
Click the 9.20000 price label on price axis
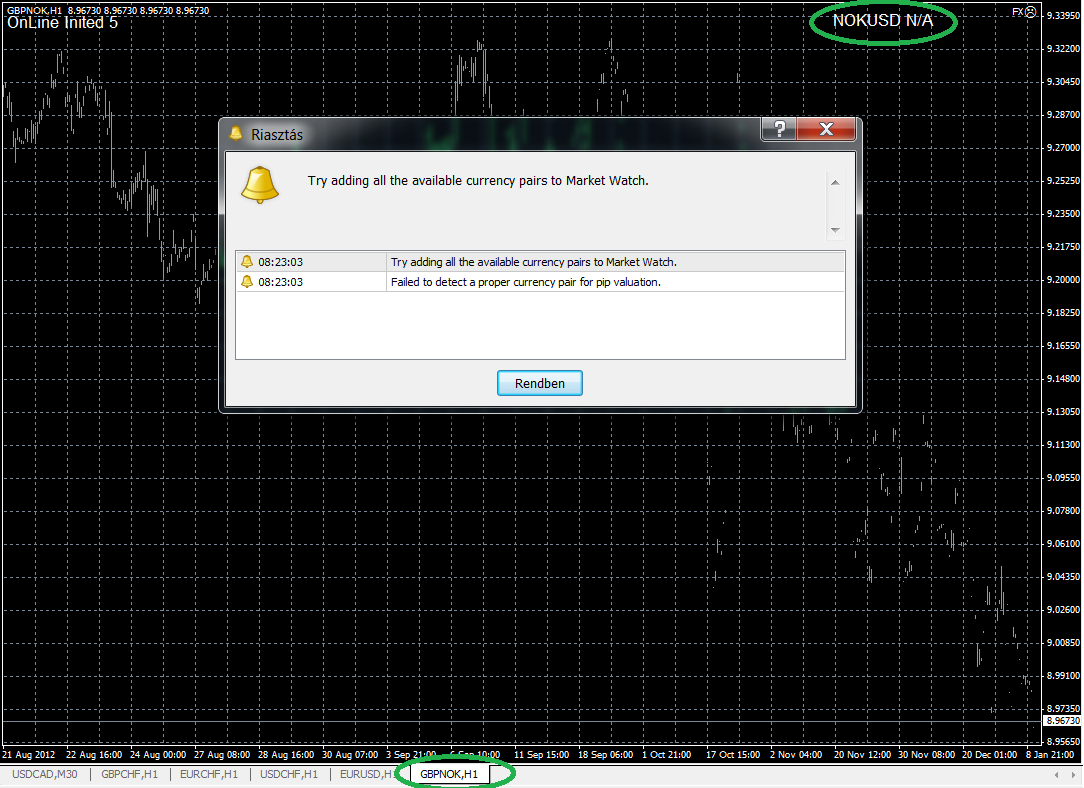[1063, 279]
